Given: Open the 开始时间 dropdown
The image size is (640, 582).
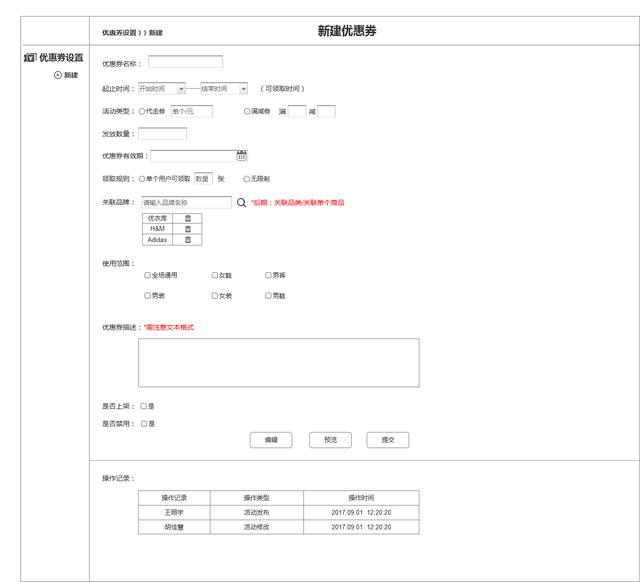Looking at the screenshot, I should point(181,88).
